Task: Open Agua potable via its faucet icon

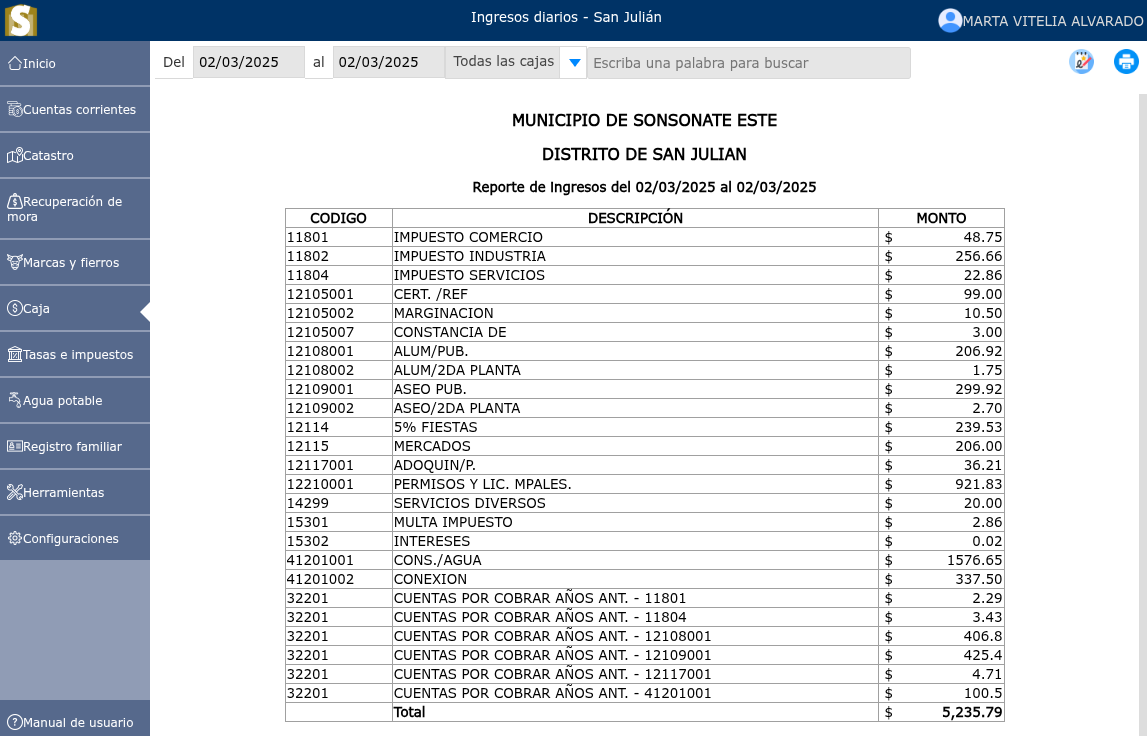Action: (15, 399)
